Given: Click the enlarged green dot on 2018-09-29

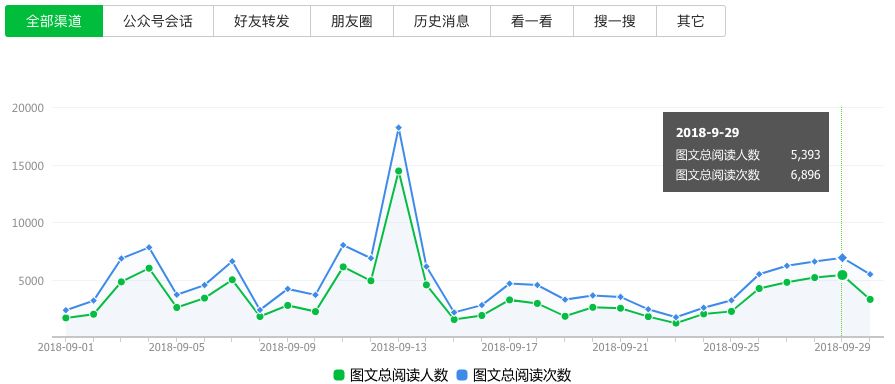Looking at the screenshot, I should (x=842, y=275).
